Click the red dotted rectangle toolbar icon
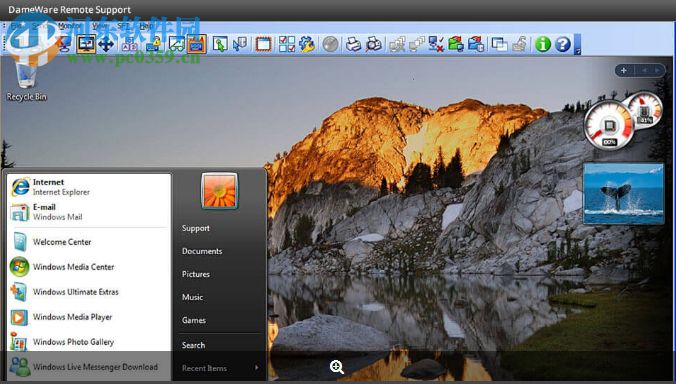 point(263,44)
